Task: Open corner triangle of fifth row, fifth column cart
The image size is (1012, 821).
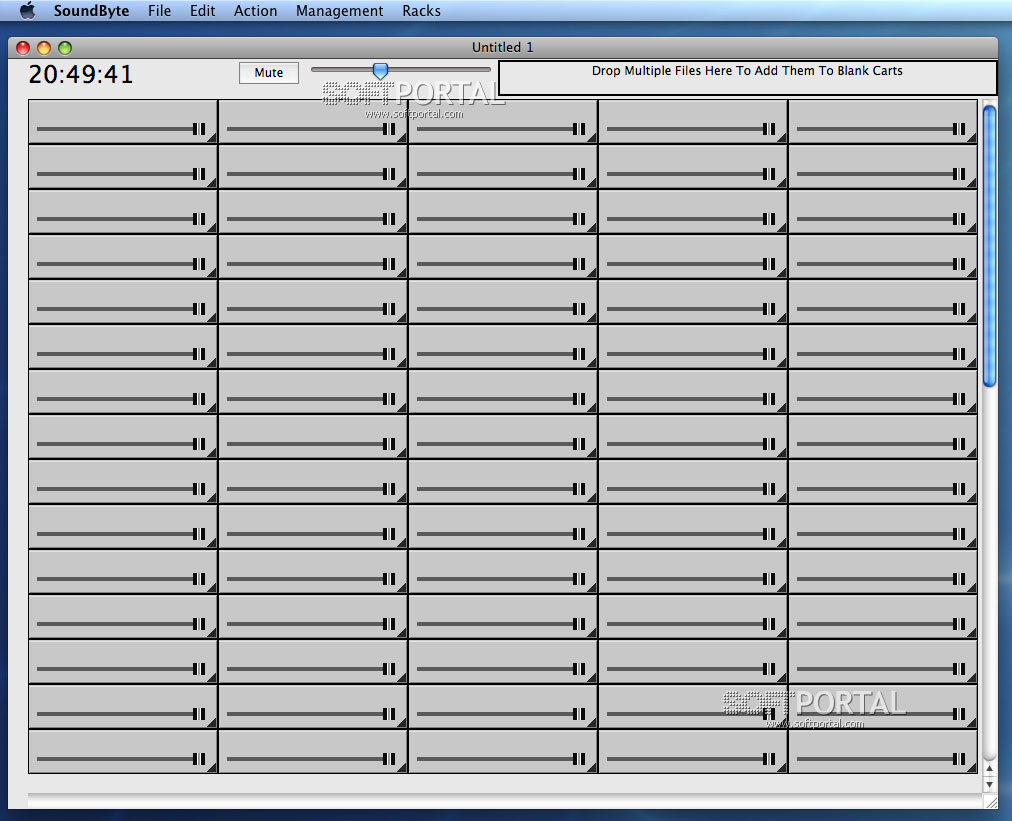Action: tap(972, 318)
